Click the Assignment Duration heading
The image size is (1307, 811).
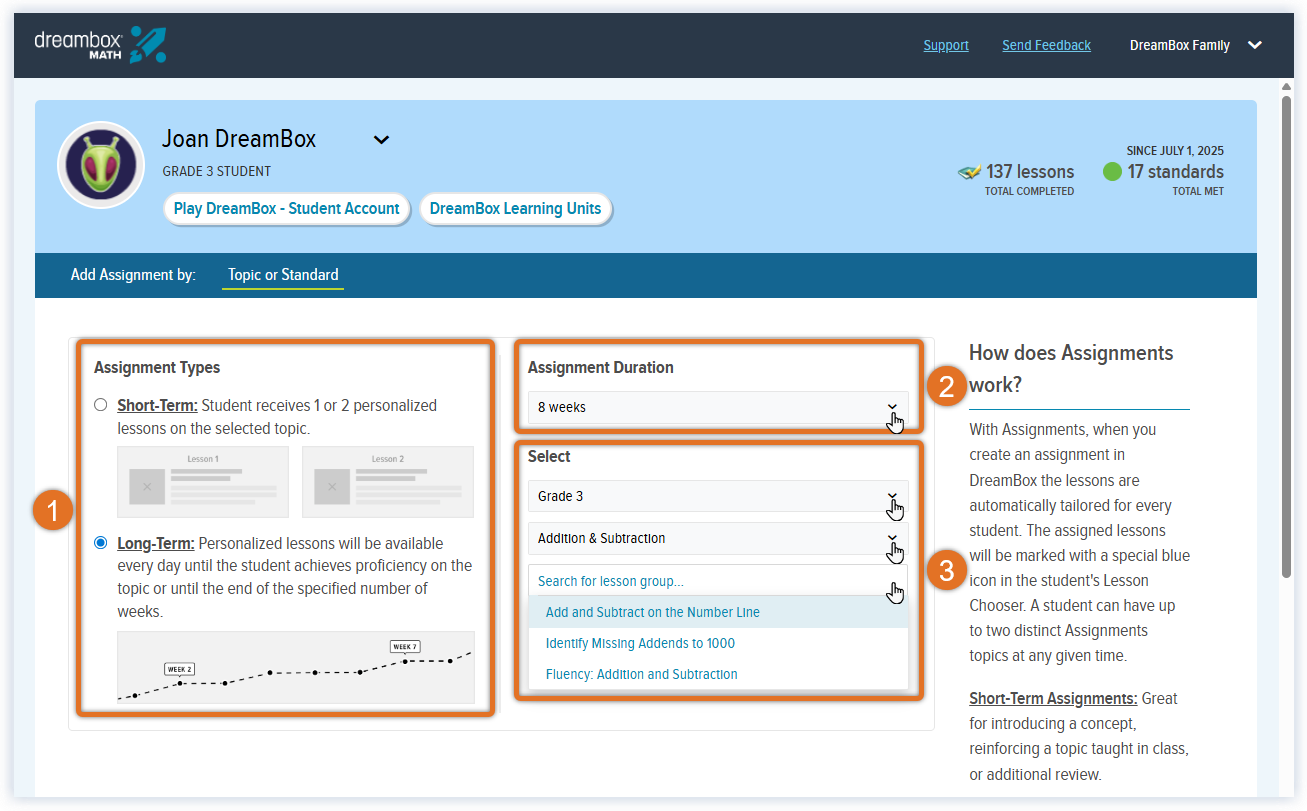(601, 367)
